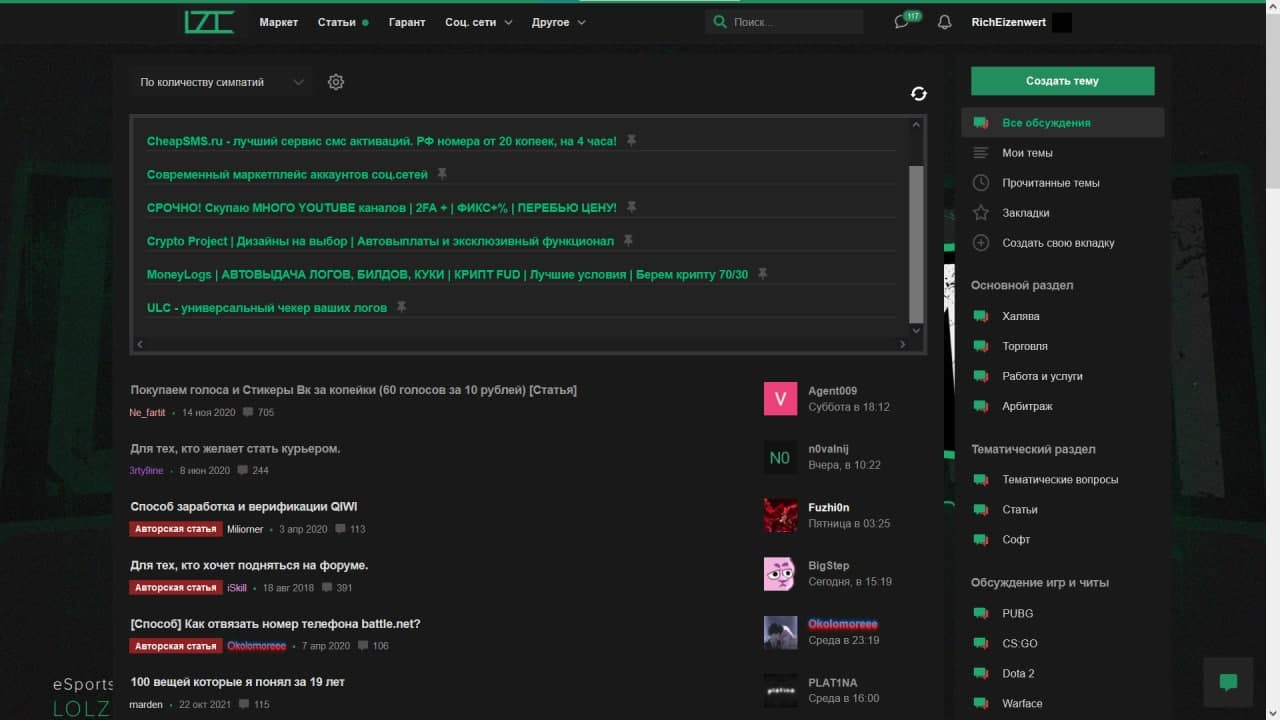Image resolution: width=1280 pixels, height=720 pixels.
Task: Open Статьи nav item
Action: tap(337, 22)
